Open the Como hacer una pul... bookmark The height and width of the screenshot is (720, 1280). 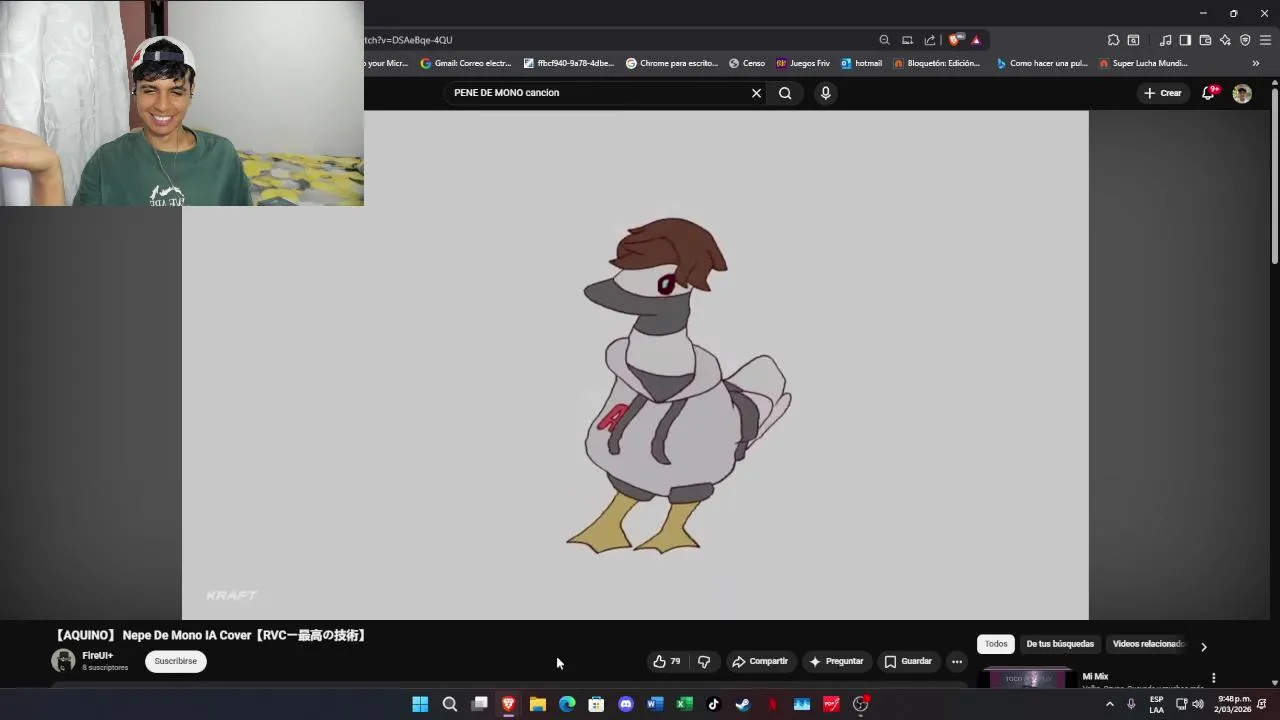(x=1042, y=63)
